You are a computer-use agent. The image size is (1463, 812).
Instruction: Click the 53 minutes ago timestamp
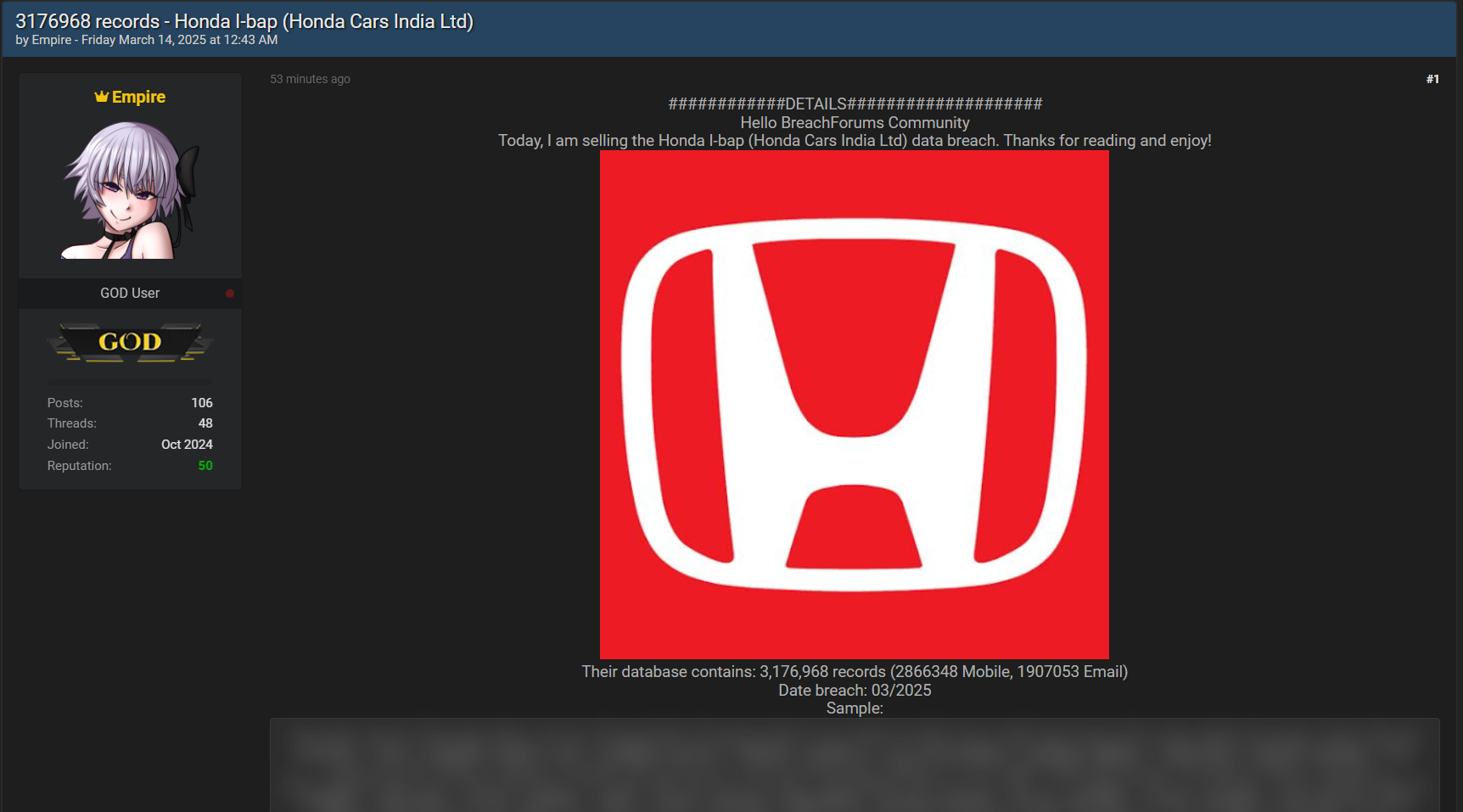[x=310, y=79]
